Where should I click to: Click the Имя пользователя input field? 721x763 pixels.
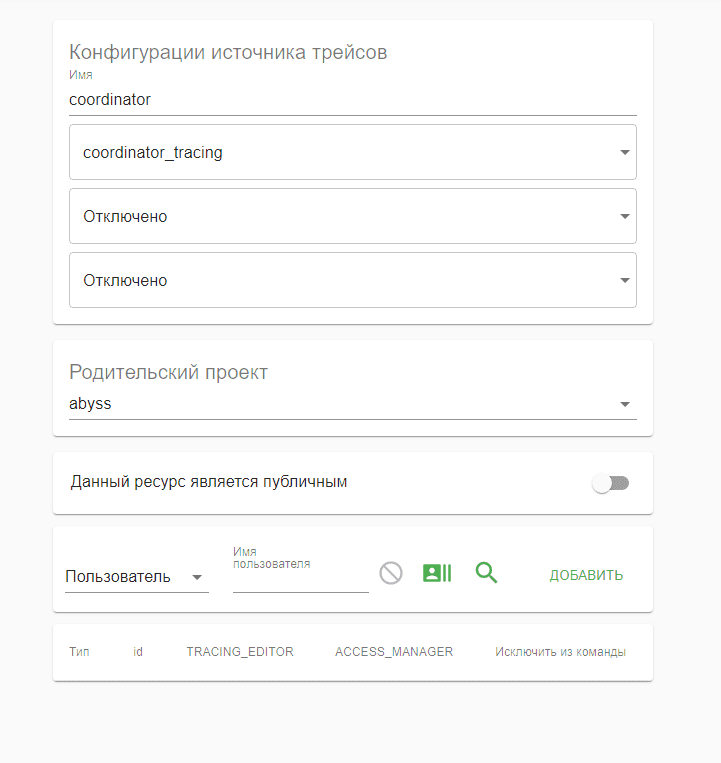[300, 579]
